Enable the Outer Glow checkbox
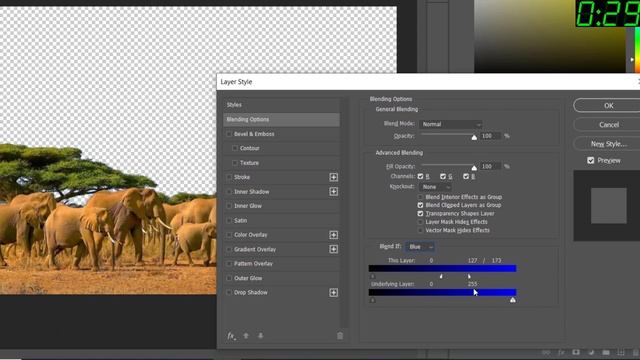The image size is (640, 360). coord(229,278)
